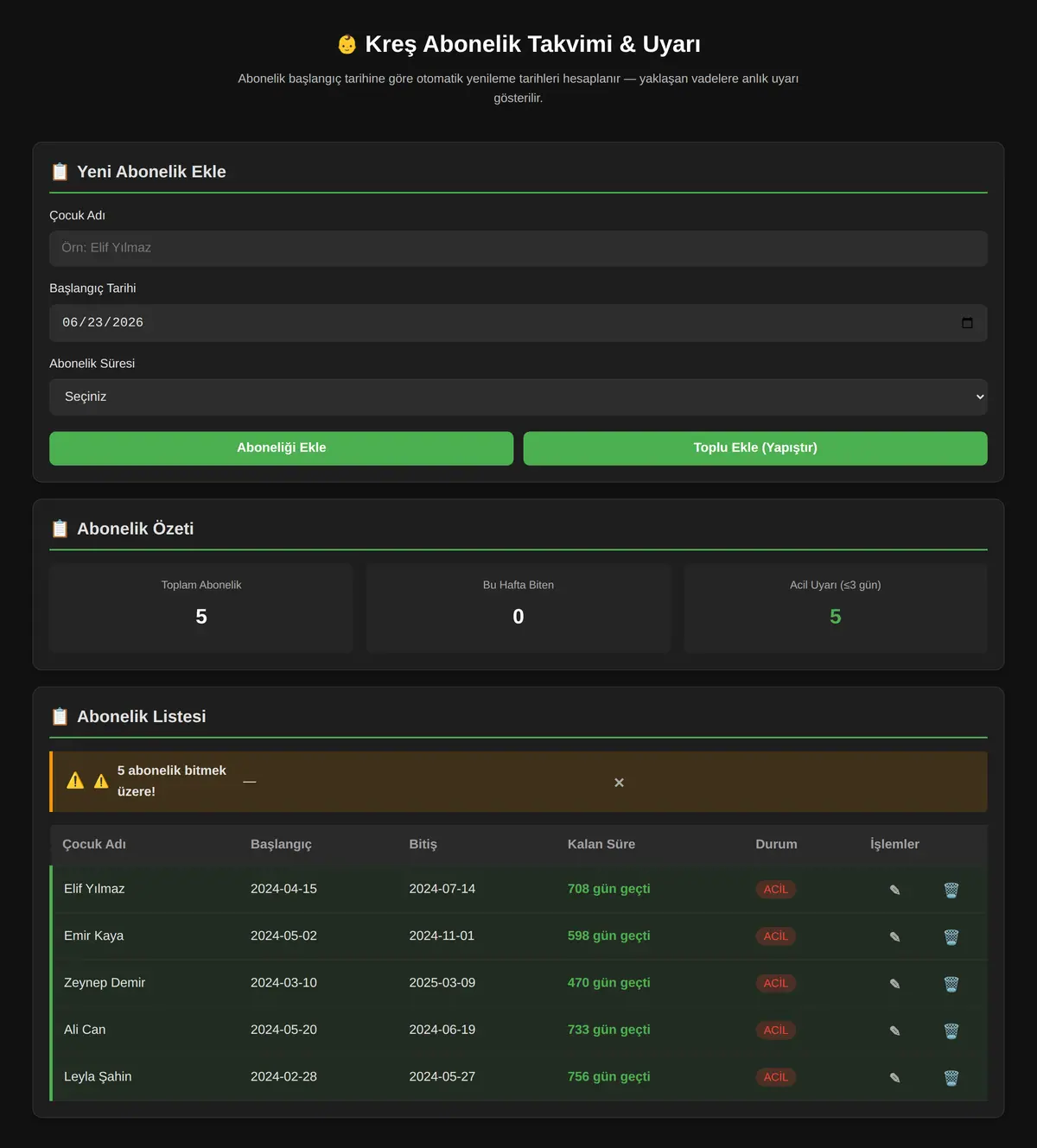Screen dimensions: 1037x1148
Task: Delete Ali Can row trash icon
Action: click(951, 1031)
